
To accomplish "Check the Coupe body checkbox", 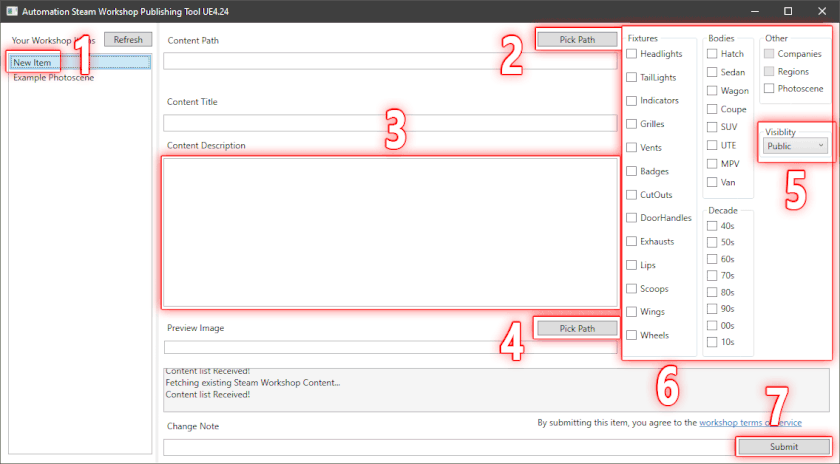I will tap(712, 109).
